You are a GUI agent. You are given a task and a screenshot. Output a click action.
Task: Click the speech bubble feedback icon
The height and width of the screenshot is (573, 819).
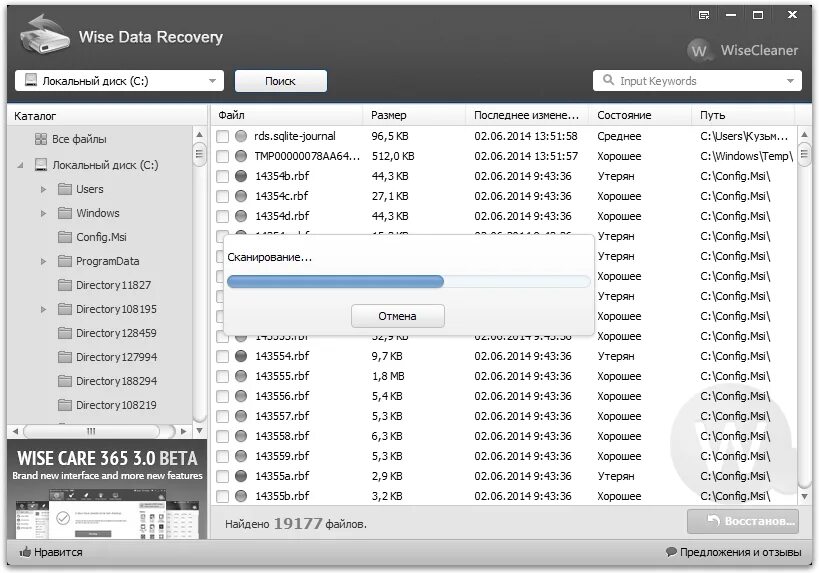tap(671, 552)
